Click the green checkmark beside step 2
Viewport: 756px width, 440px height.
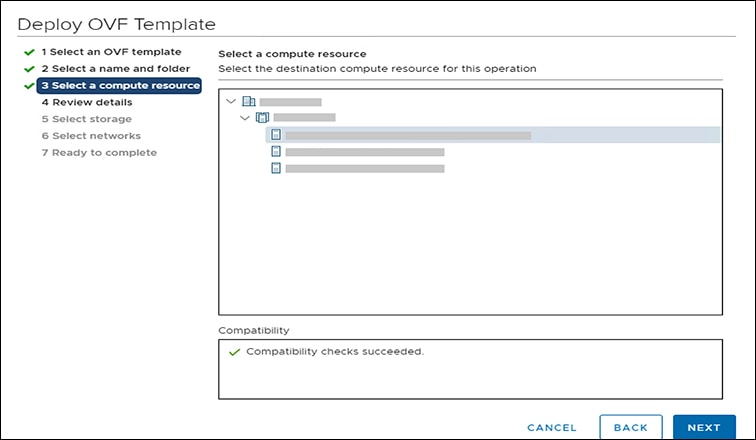click(x=29, y=69)
